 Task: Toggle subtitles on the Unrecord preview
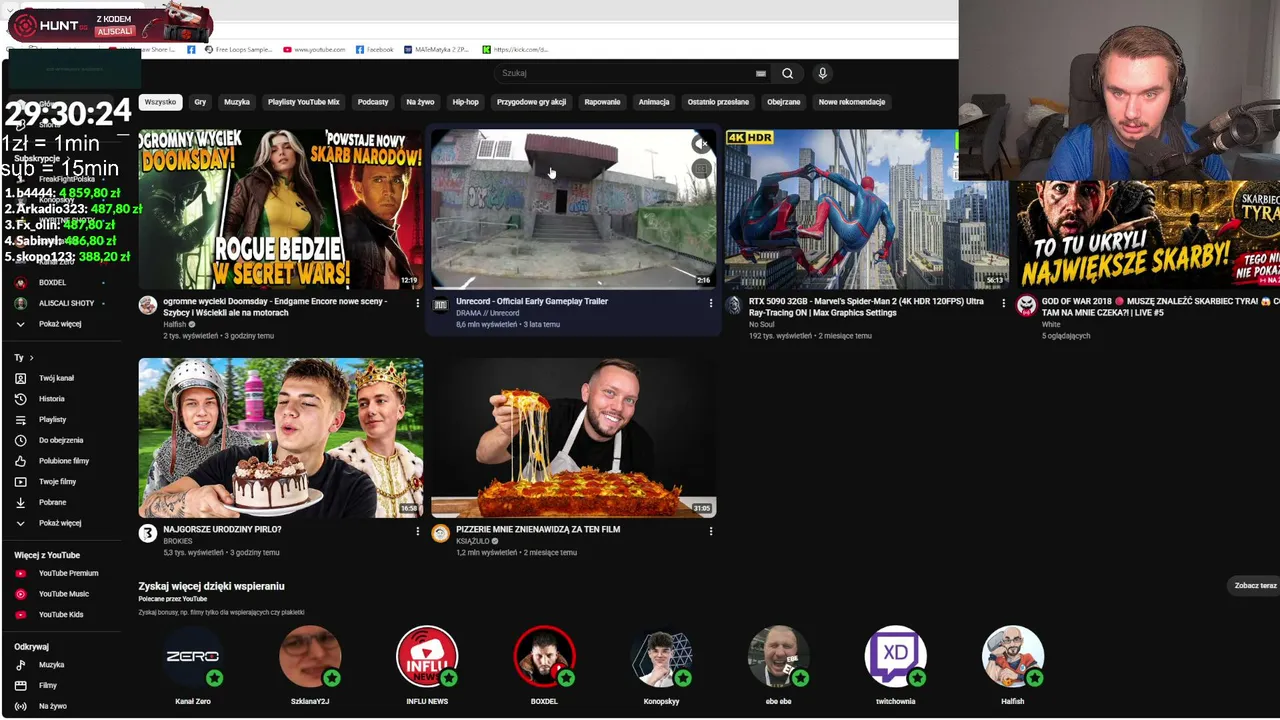point(701,169)
